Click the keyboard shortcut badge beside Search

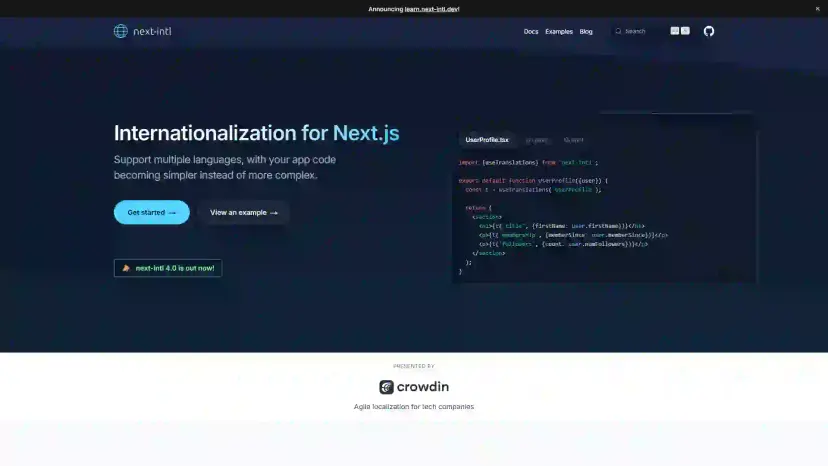680,31
